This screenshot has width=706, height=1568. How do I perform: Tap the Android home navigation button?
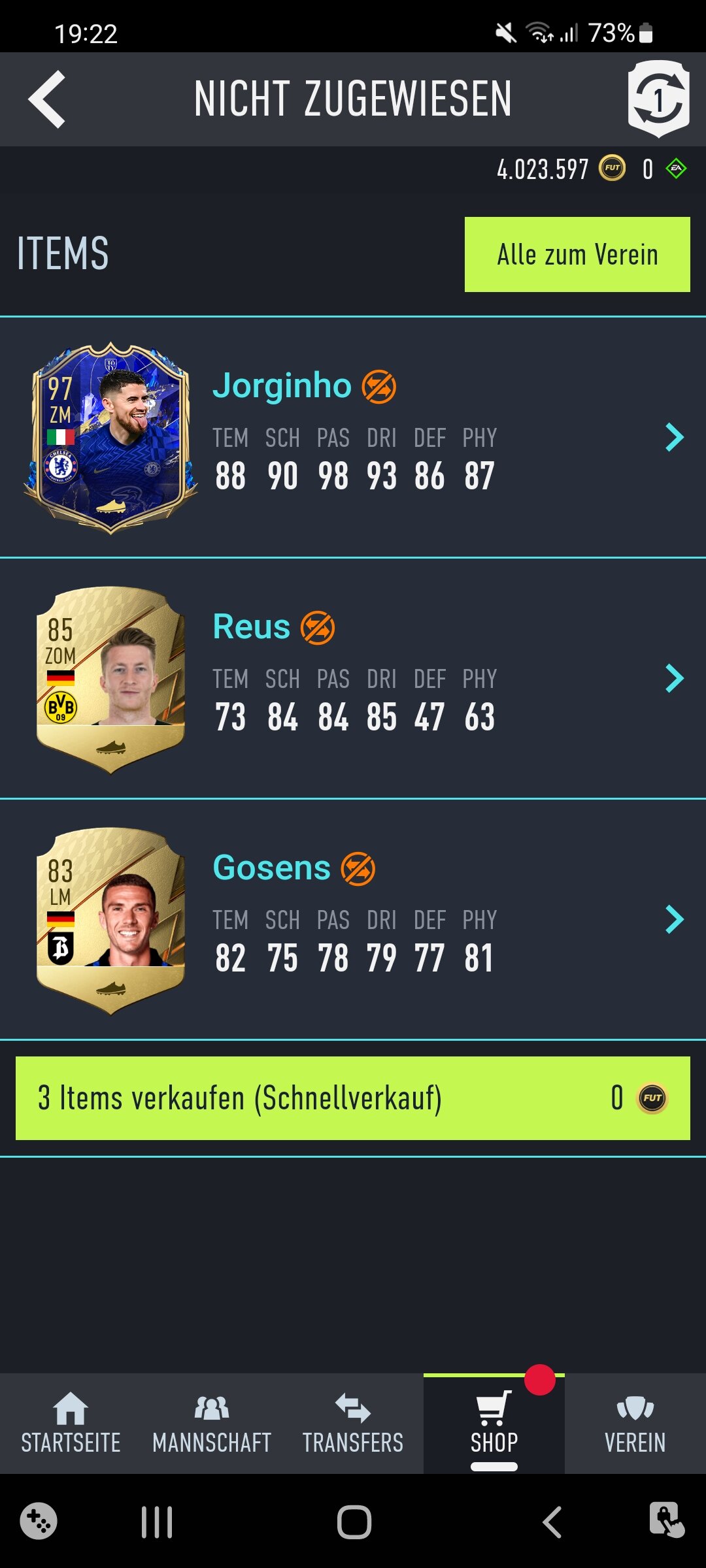tap(354, 1522)
